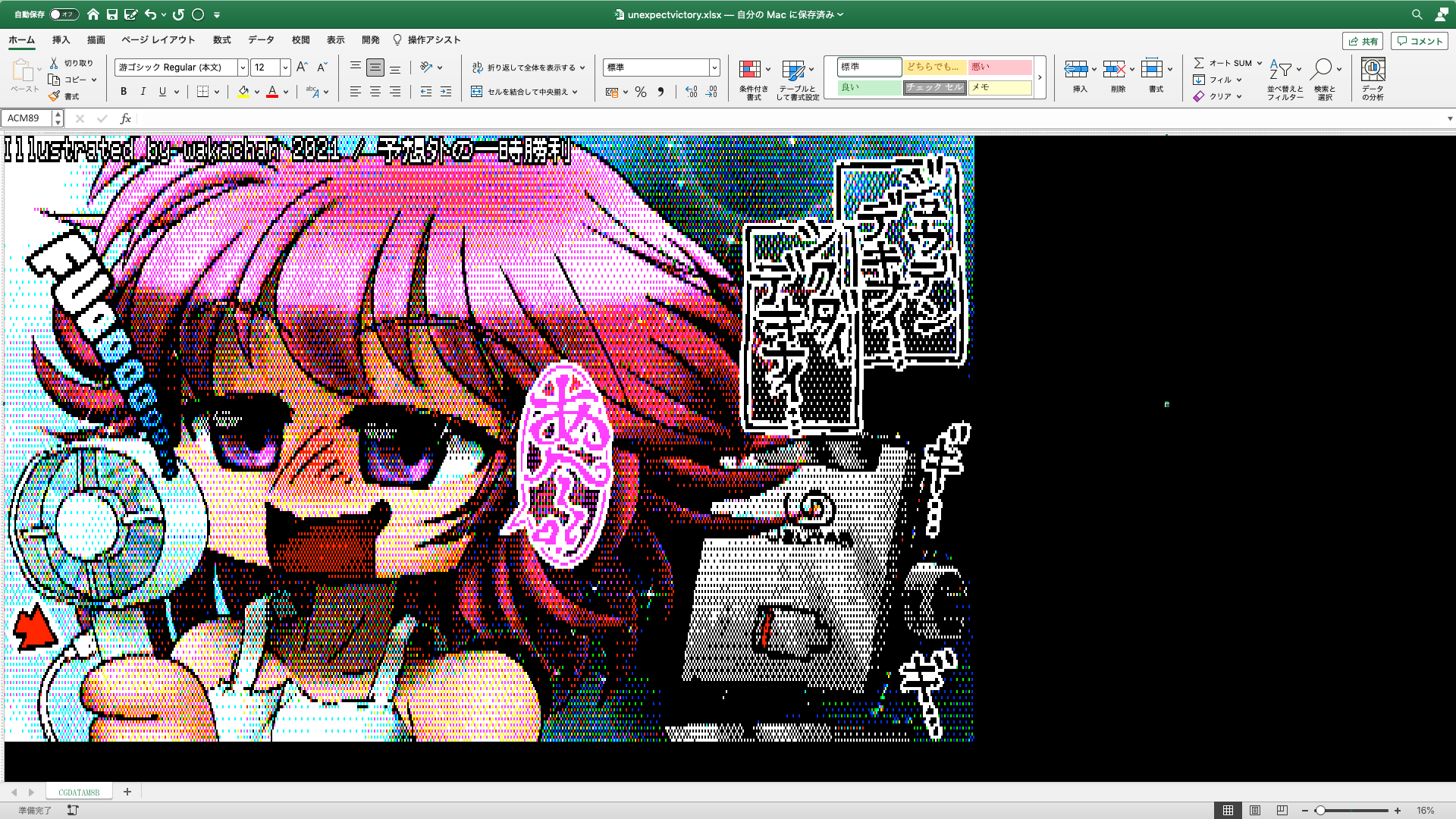Click the 書式 format painter brush
The image size is (1456, 819).
(64, 96)
